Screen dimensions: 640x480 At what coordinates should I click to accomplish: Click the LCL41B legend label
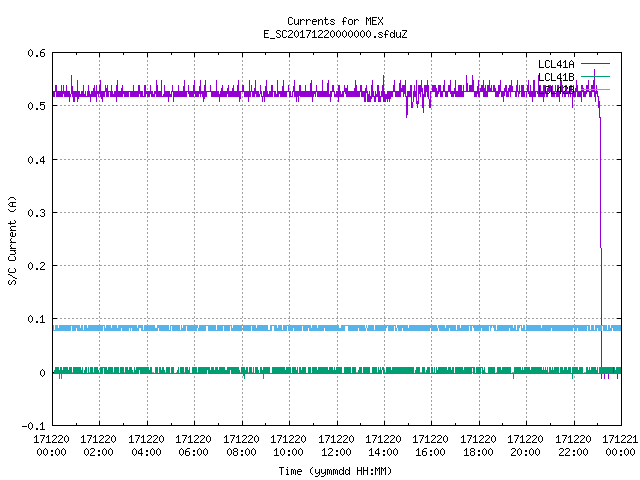click(x=556, y=77)
